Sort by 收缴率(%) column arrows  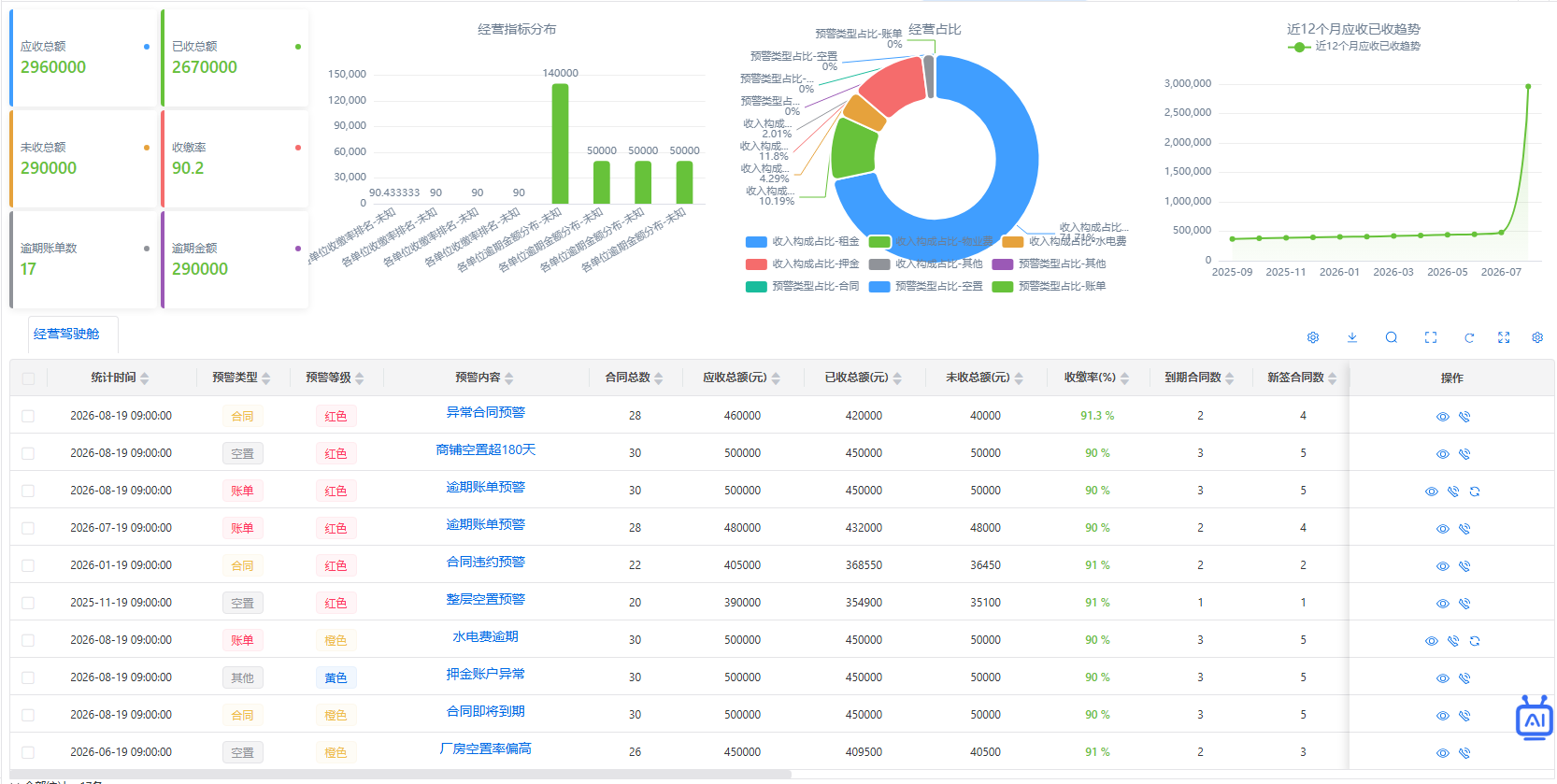tap(1124, 378)
